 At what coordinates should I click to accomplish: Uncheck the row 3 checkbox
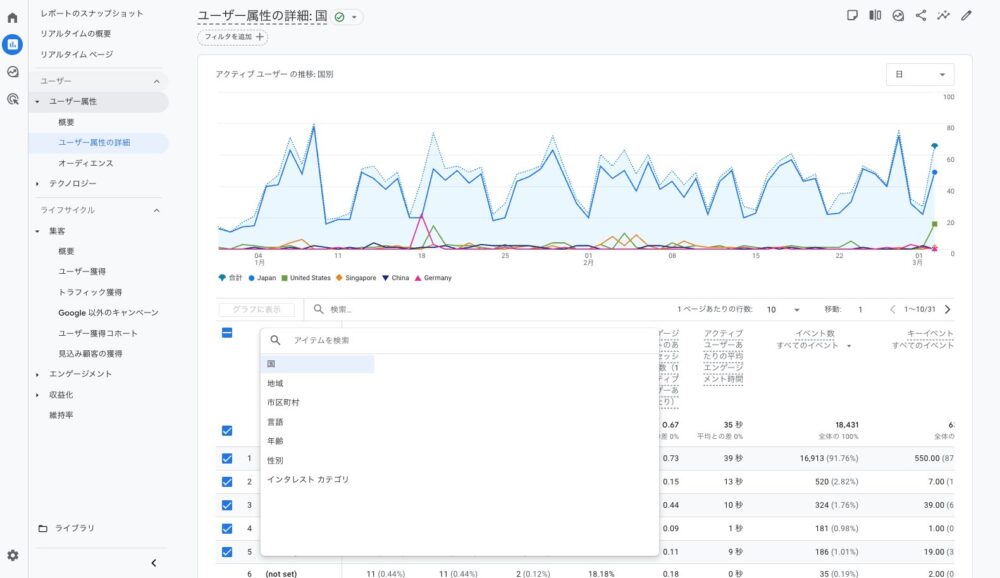(227, 505)
